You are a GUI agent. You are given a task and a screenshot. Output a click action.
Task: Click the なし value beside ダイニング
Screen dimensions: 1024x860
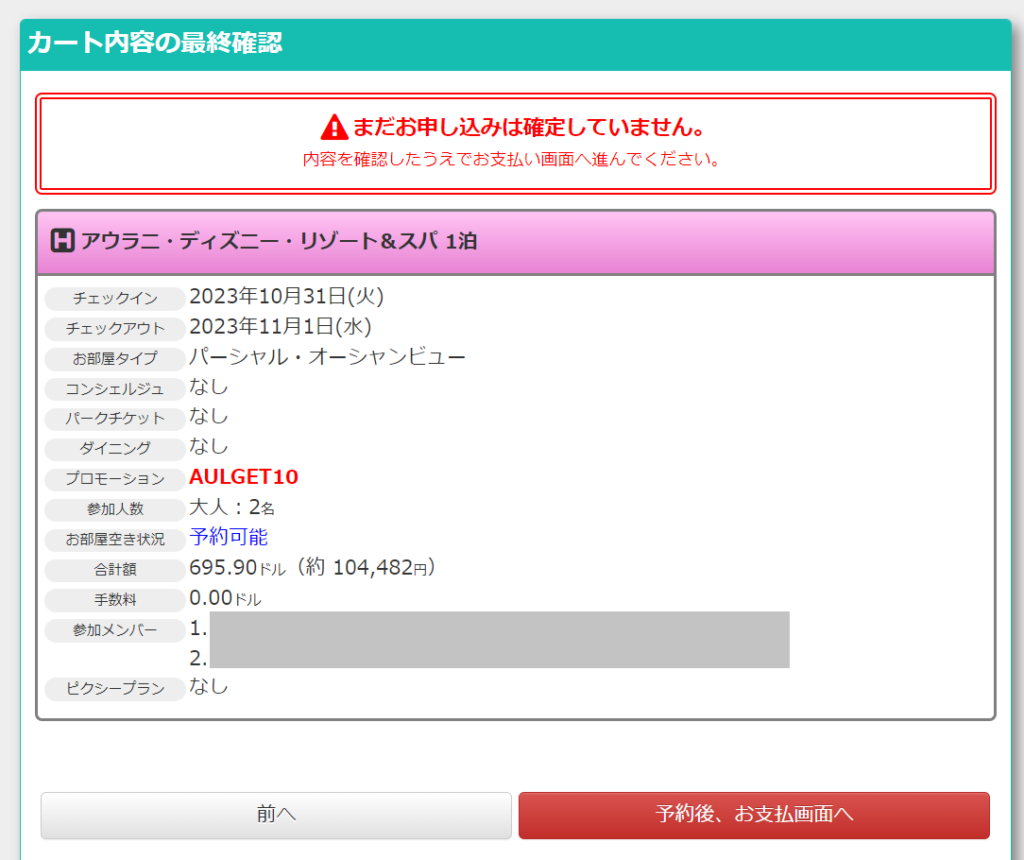point(208,446)
